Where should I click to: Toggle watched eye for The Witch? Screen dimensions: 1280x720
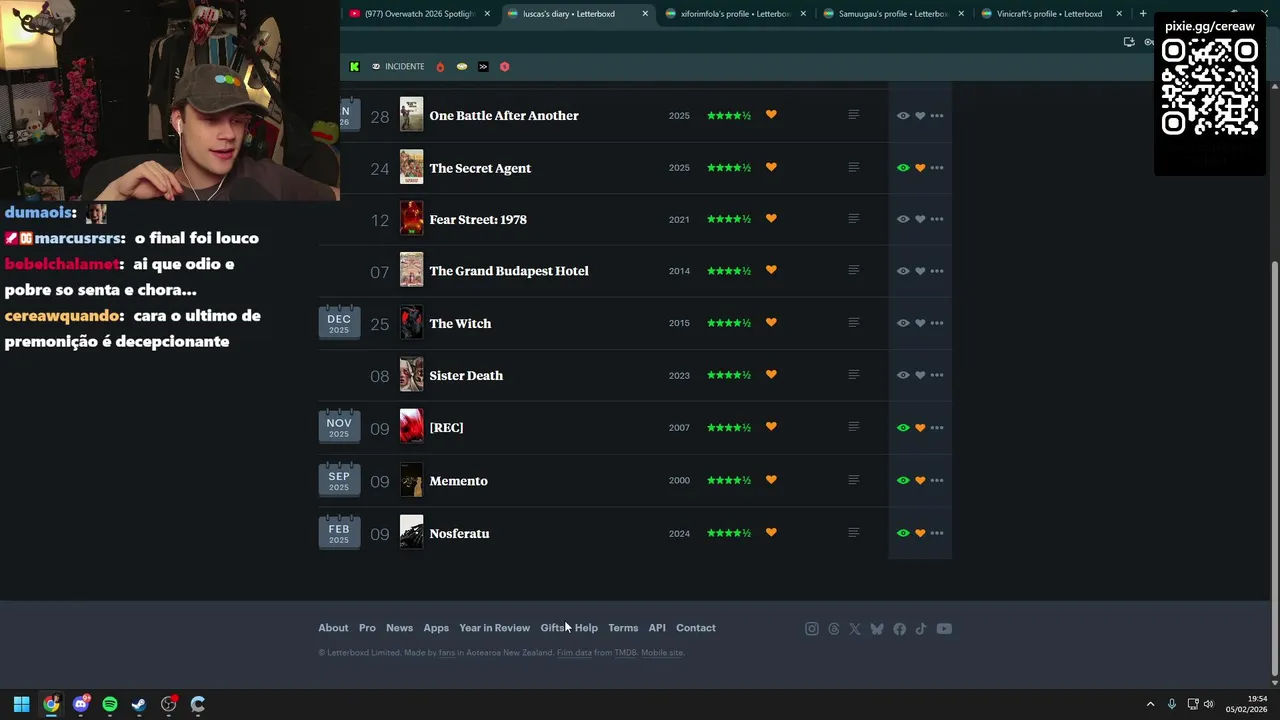coord(903,323)
